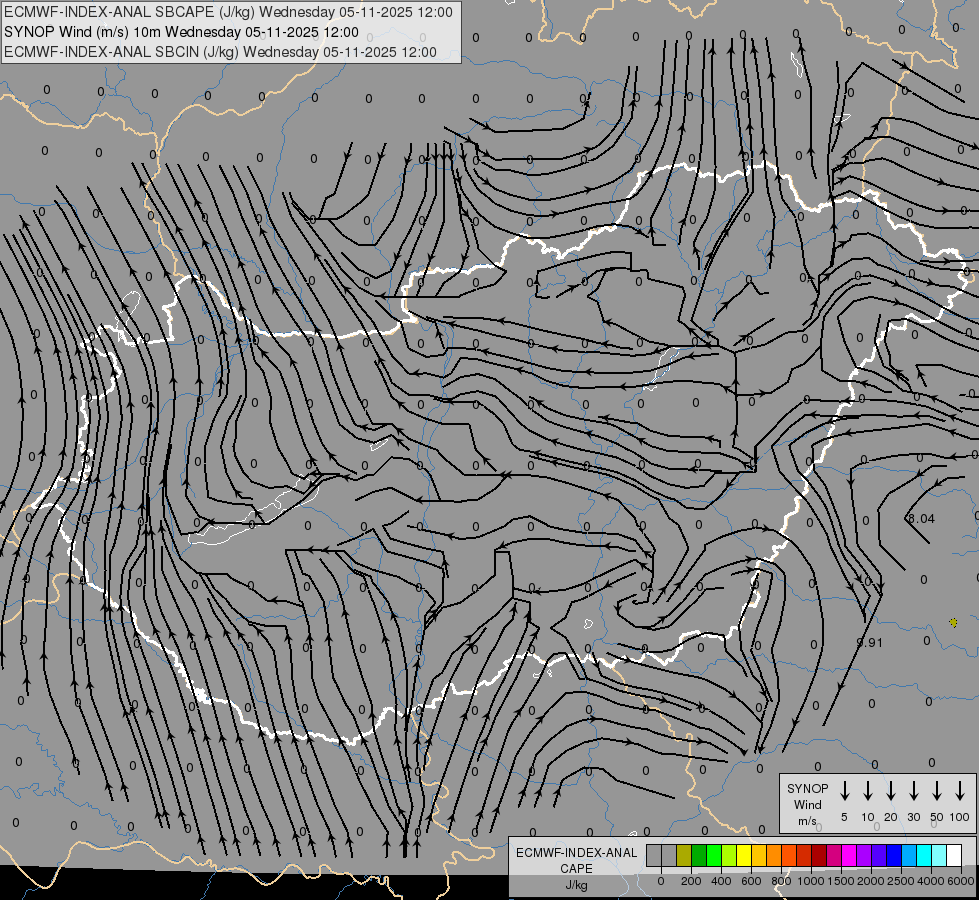
Task: Pick the pale cyan CAPE legend swatch
Action: (939, 855)
